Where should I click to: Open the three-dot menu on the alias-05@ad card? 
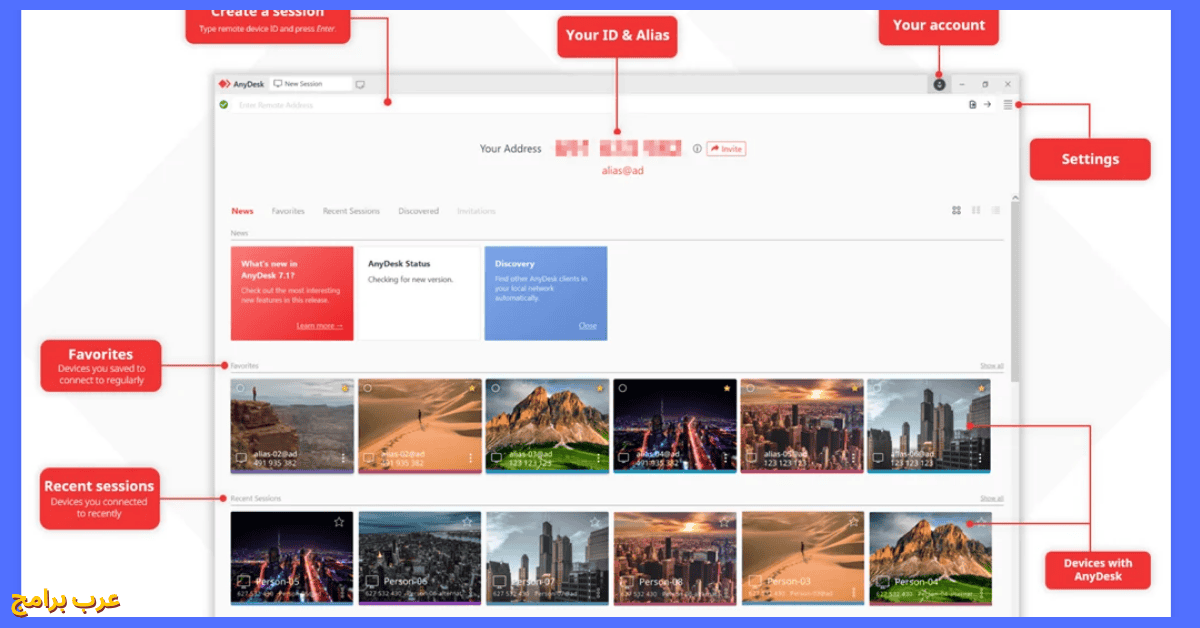[854, 458]
